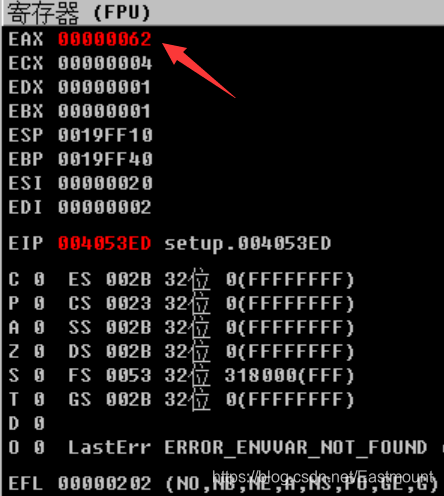Select the FS segment value 0053

coord(129,375)
